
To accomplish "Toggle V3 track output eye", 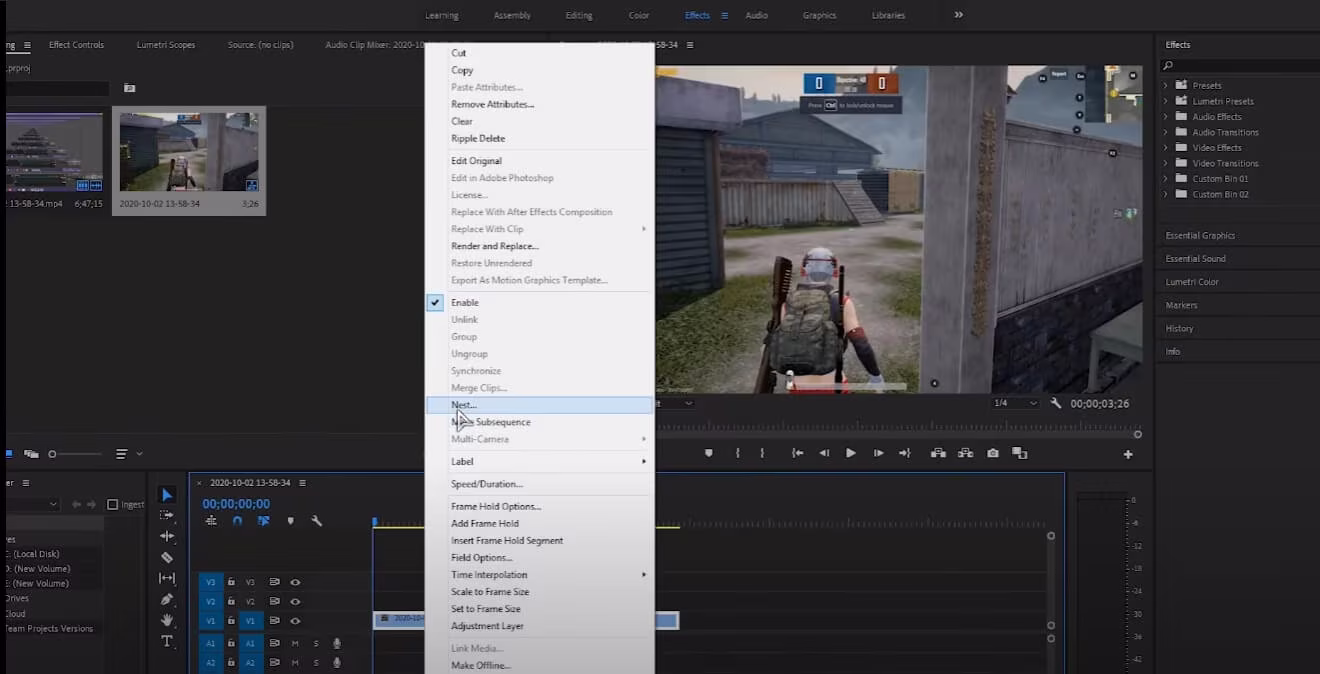I will coord(295,582).
